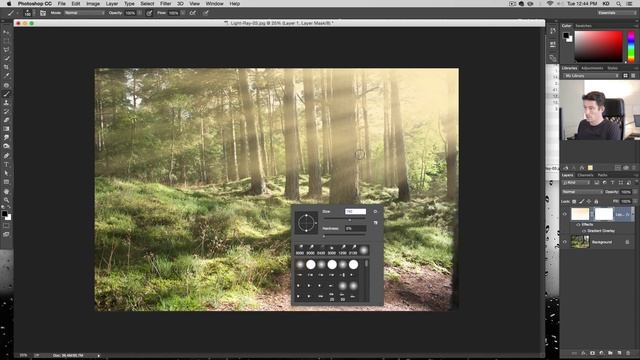640x360 pixels.
Task: Enable pressure for opacity in options bar
Action: [x=149, y=13]
